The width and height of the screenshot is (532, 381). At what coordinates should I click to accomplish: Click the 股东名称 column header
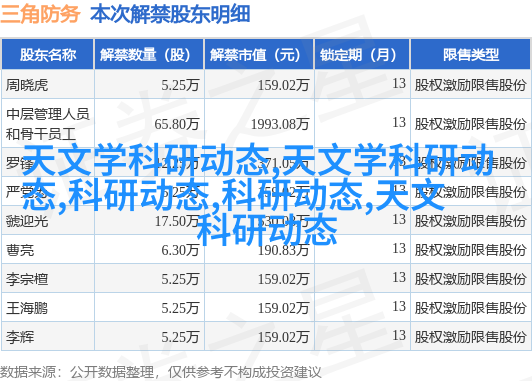[x=48, y=55]
